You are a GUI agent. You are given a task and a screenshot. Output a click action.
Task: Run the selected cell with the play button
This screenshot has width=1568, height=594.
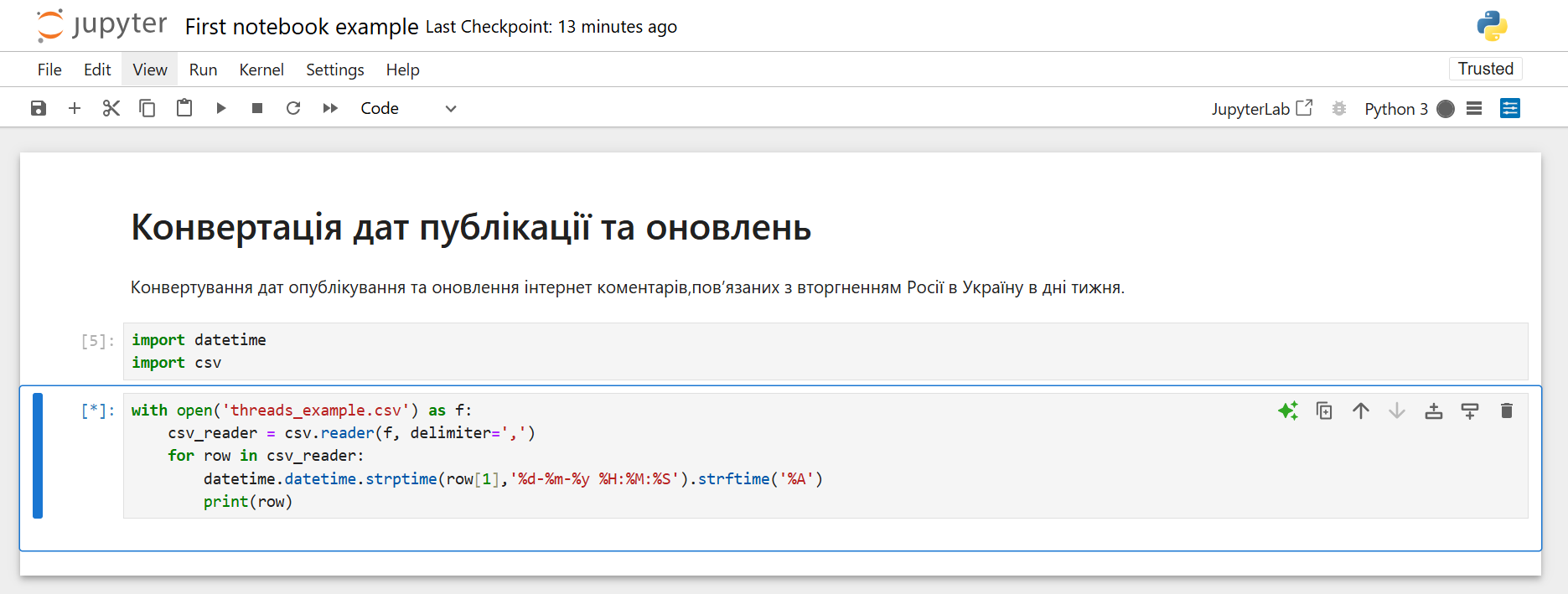[x=221, y=108]
